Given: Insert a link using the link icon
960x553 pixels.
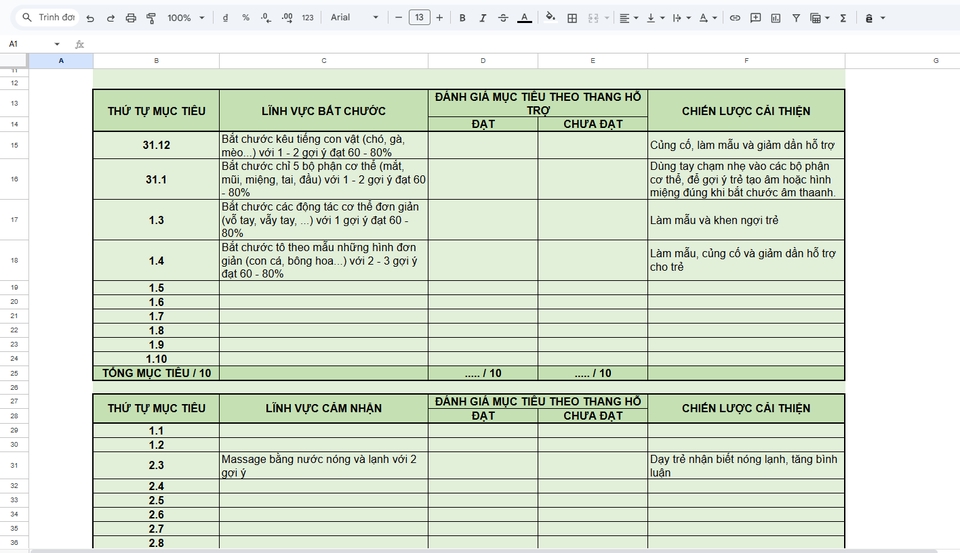Looking at the screenshot, I should [735, 18].
